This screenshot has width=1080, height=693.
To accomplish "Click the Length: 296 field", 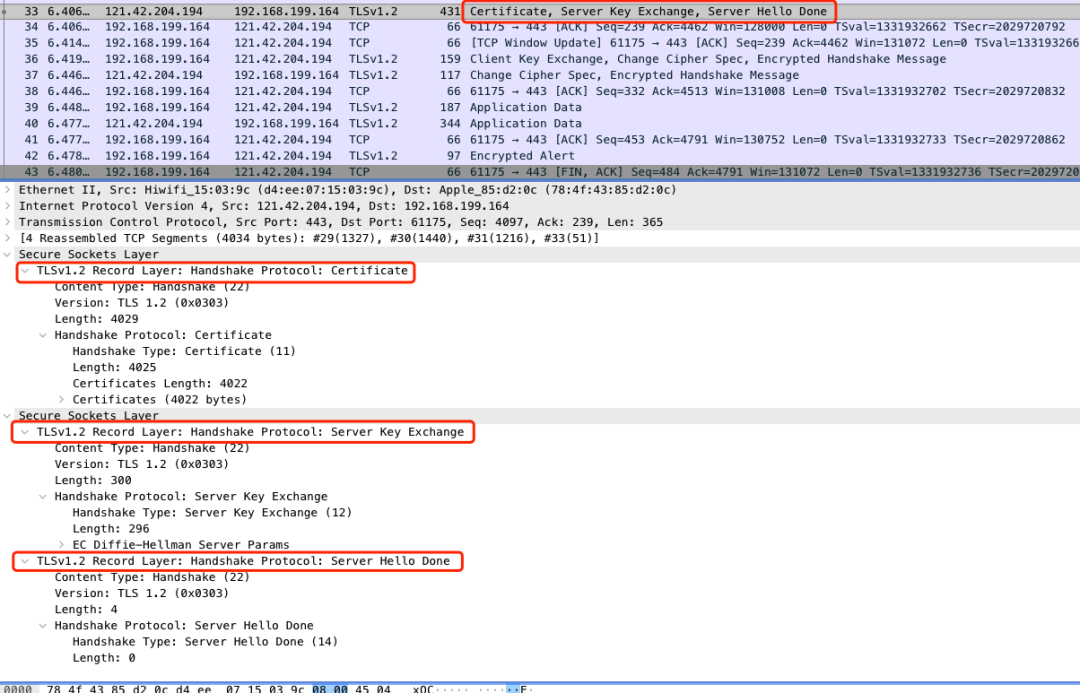I will [x=111, y=529].
